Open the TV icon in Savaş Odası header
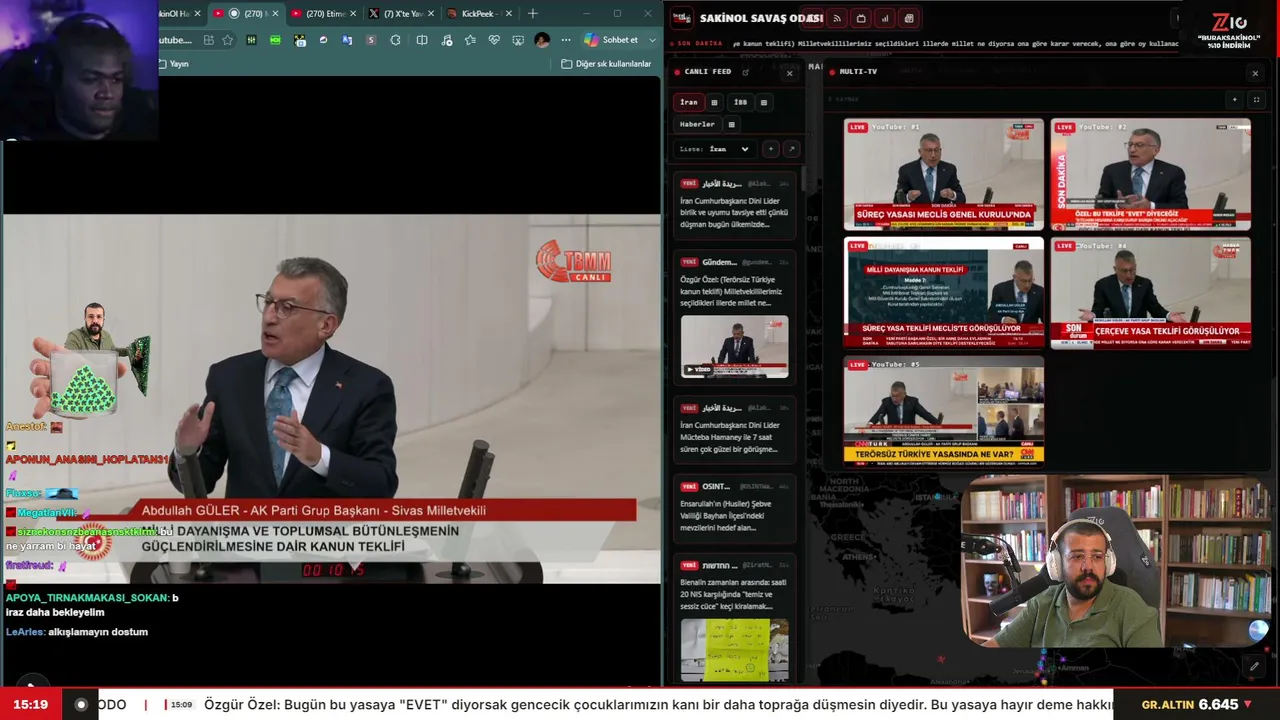Image resolution: width=1280 pixels, height=720 pixels. point(861,18)
